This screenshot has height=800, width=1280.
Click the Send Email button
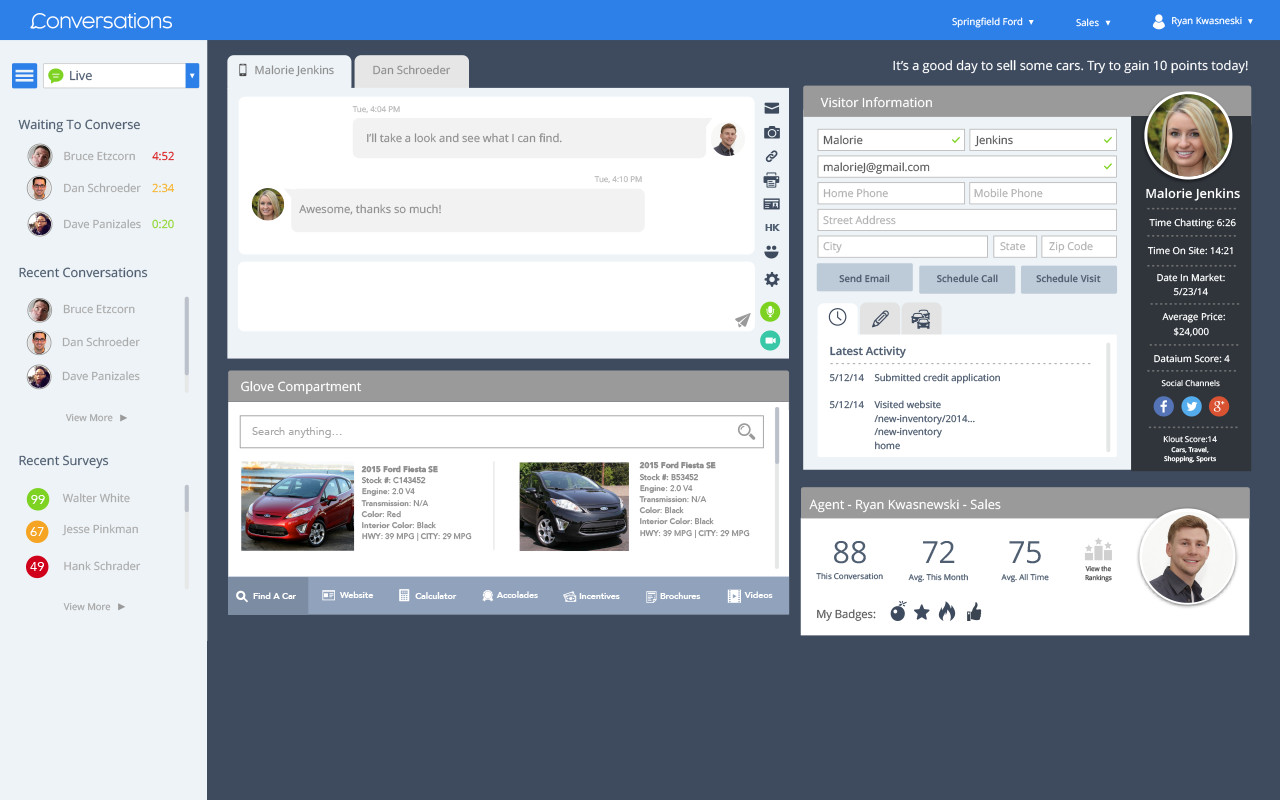pos(864,279)
